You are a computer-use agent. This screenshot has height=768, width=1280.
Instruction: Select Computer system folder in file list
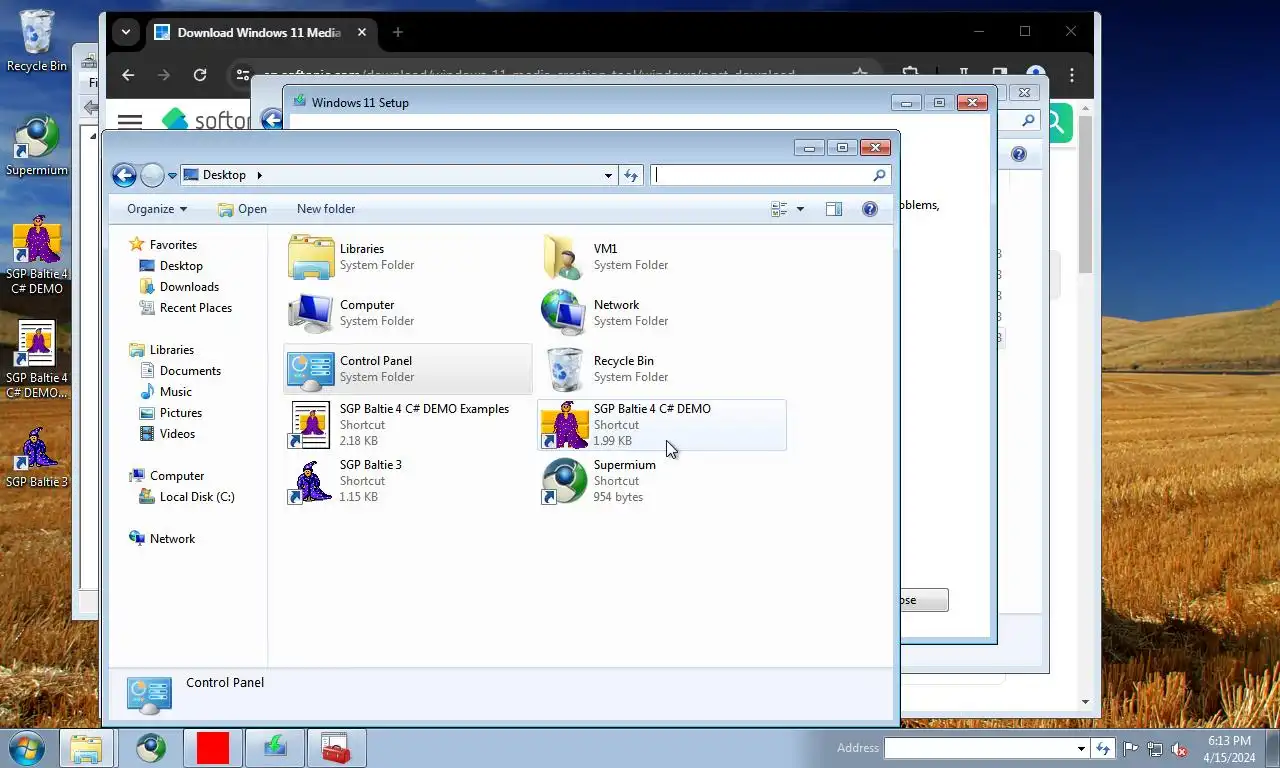(408, 313)
